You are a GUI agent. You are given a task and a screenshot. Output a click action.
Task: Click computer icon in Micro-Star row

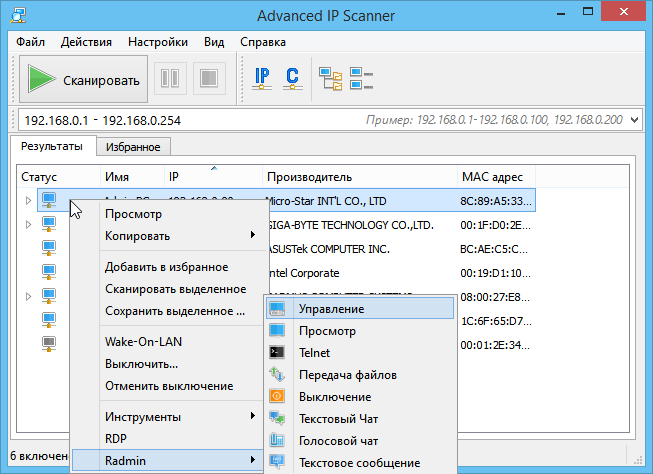[x=49, y=200]
